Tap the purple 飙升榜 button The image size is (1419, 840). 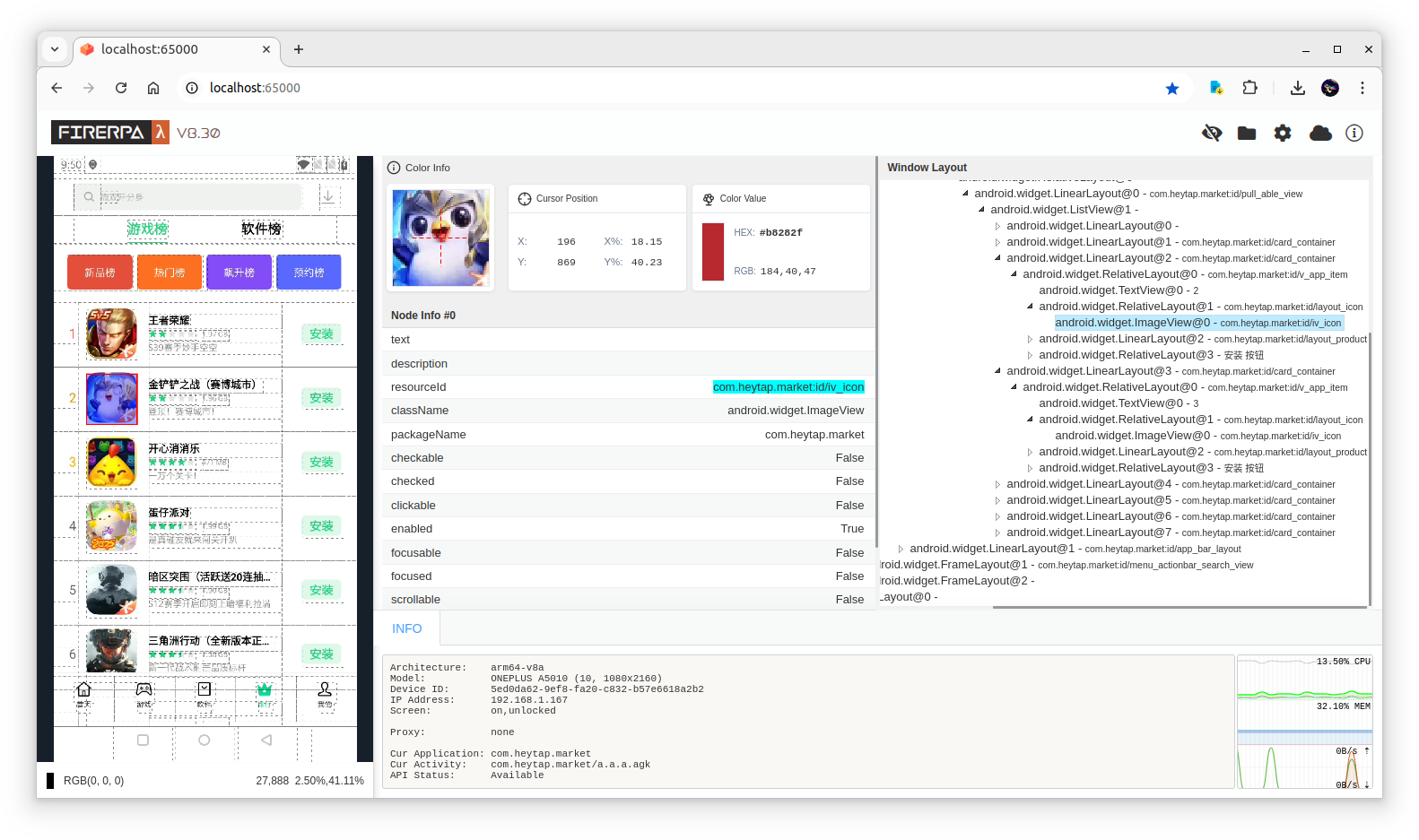pos(239,273)
